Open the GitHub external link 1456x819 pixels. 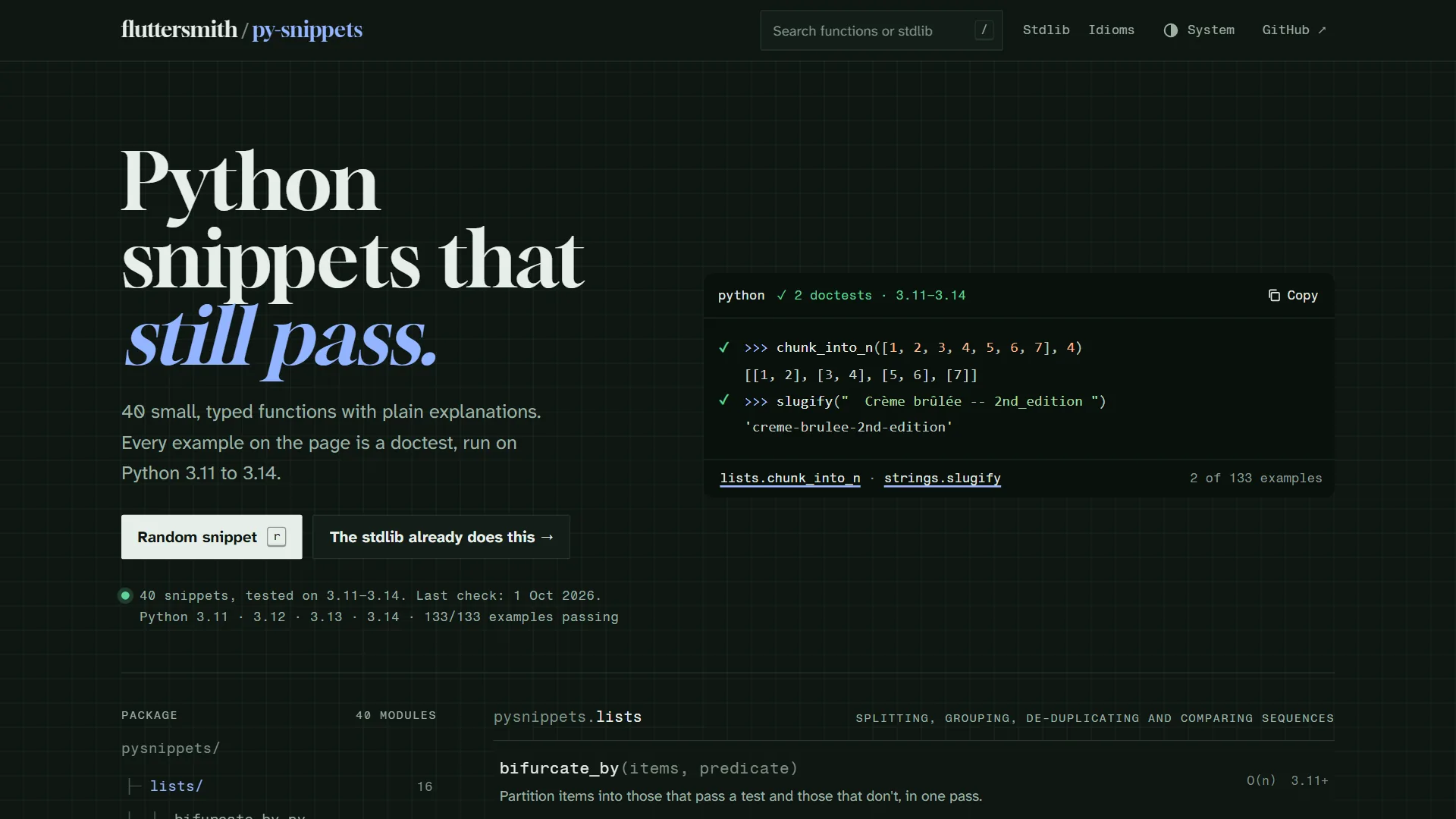tap(1294, 30)
